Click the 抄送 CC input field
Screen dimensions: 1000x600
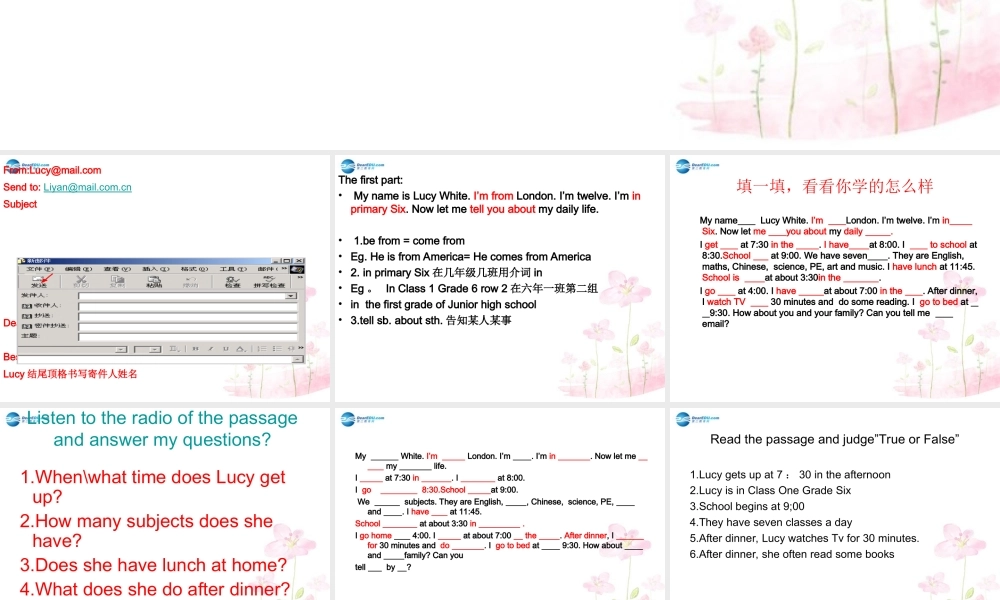click(x=188, y=316)
